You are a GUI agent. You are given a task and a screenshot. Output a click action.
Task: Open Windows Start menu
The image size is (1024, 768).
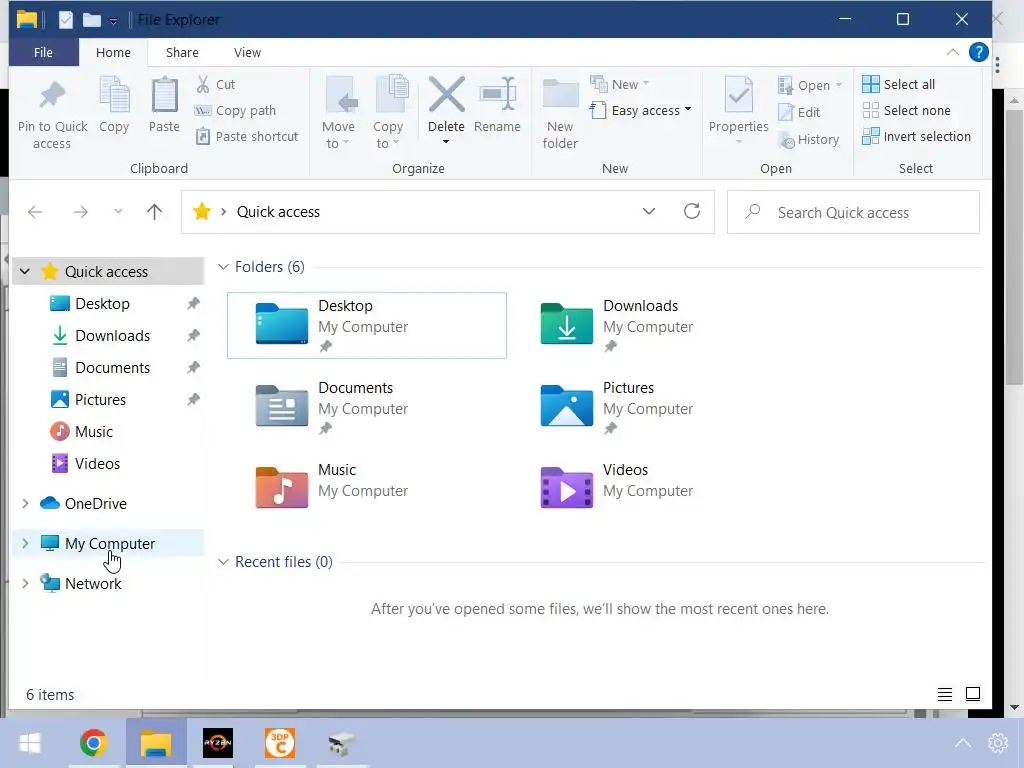(x=30, y=743)
